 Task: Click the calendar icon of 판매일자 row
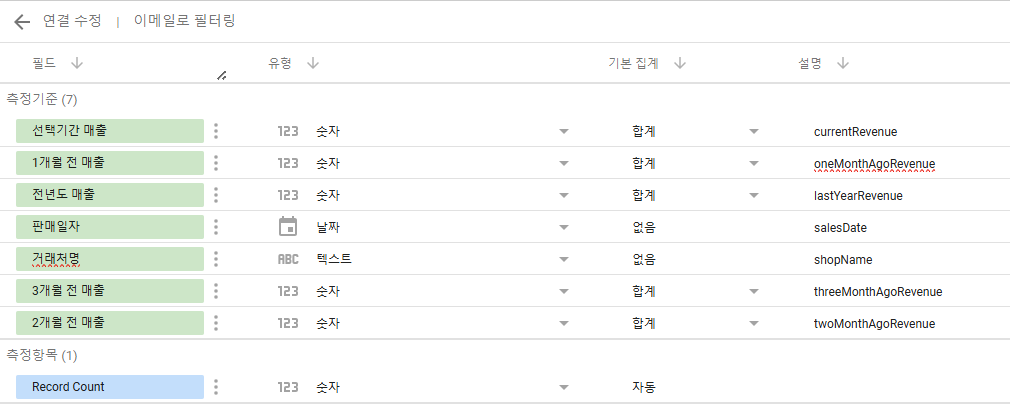(288, 227)
